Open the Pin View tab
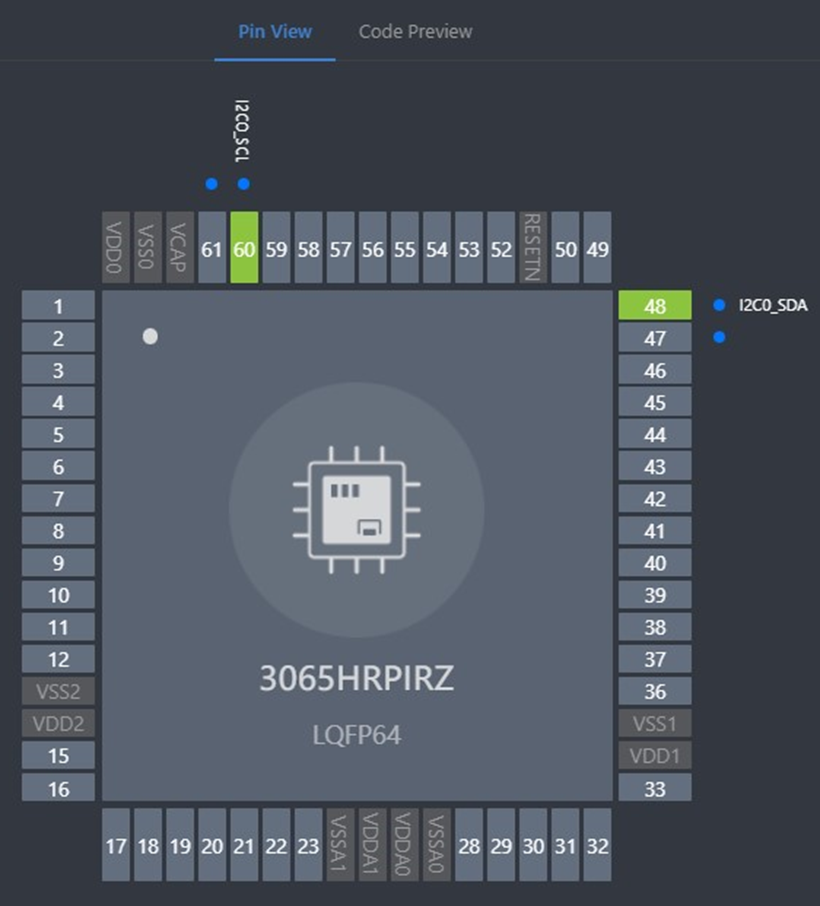820x906 pixels. point(275,32)
